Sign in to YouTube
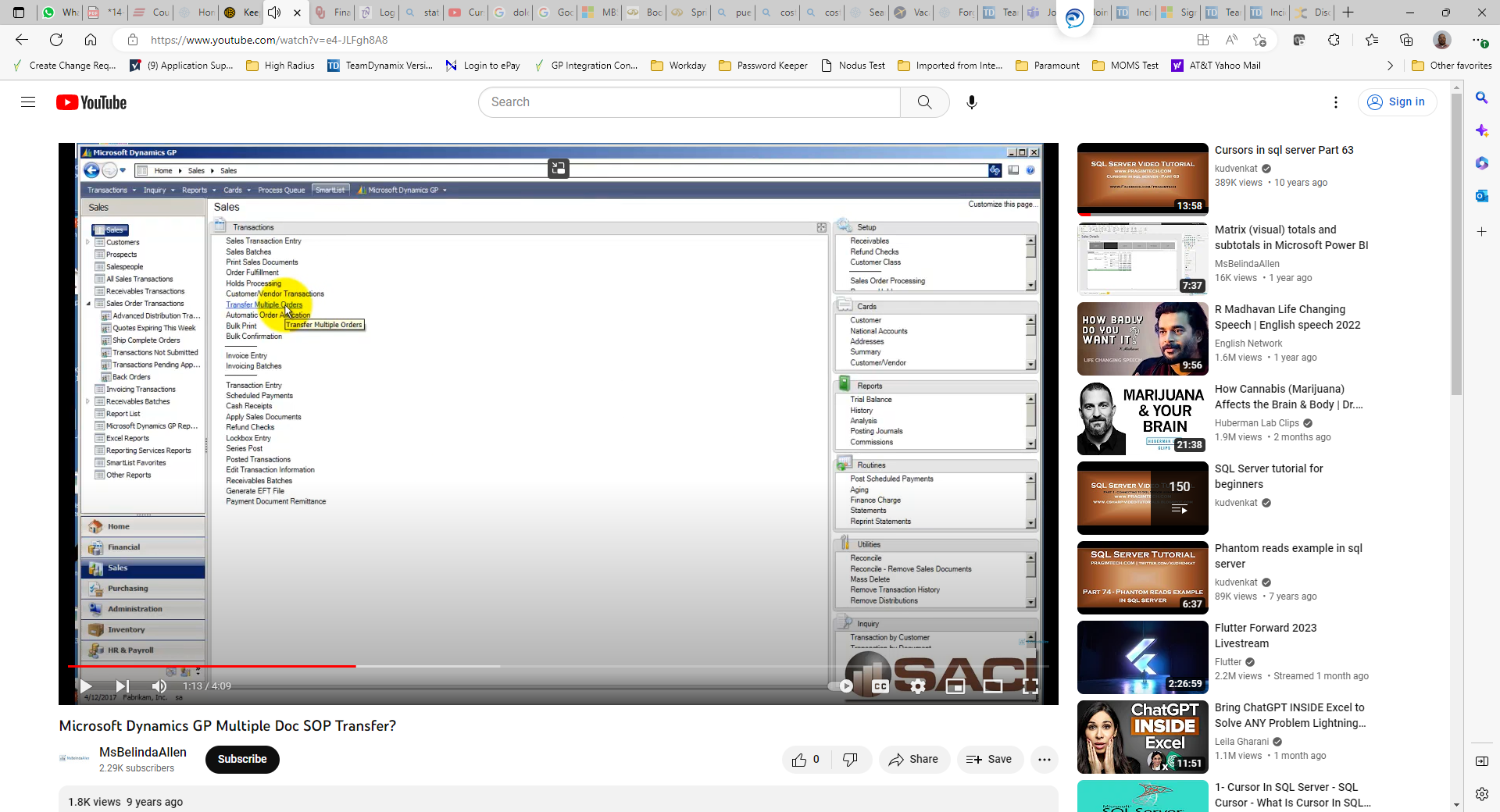Screen dimensions: 1500x812 (1397, 102)
